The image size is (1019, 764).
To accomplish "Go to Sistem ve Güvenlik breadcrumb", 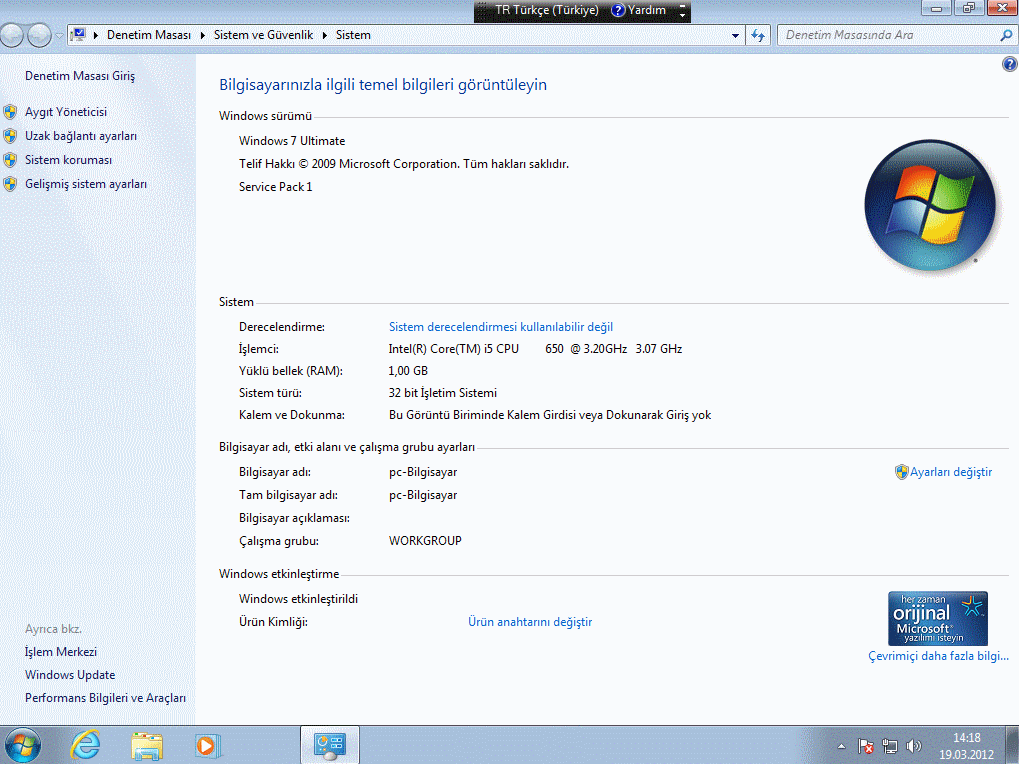I will click(263, 35).
